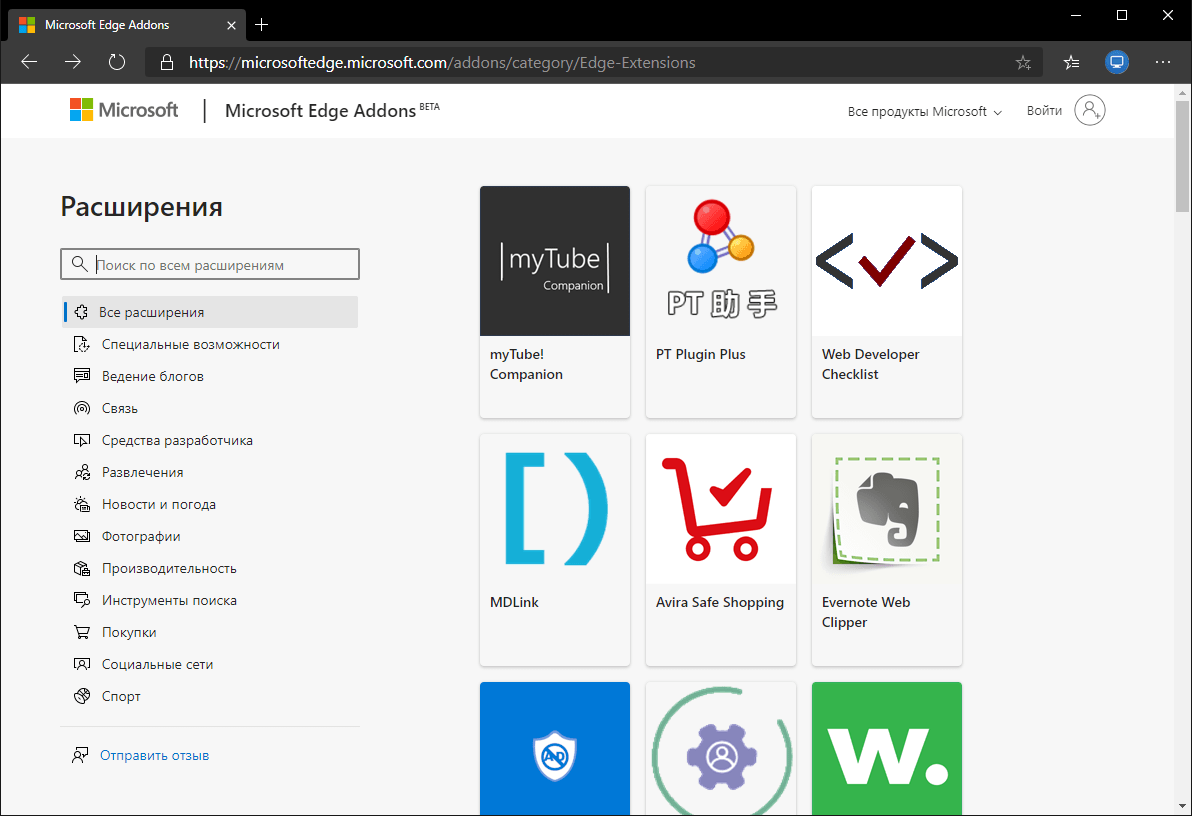Open a new browser tab
1192x816 pixels.
coord(262,25)
